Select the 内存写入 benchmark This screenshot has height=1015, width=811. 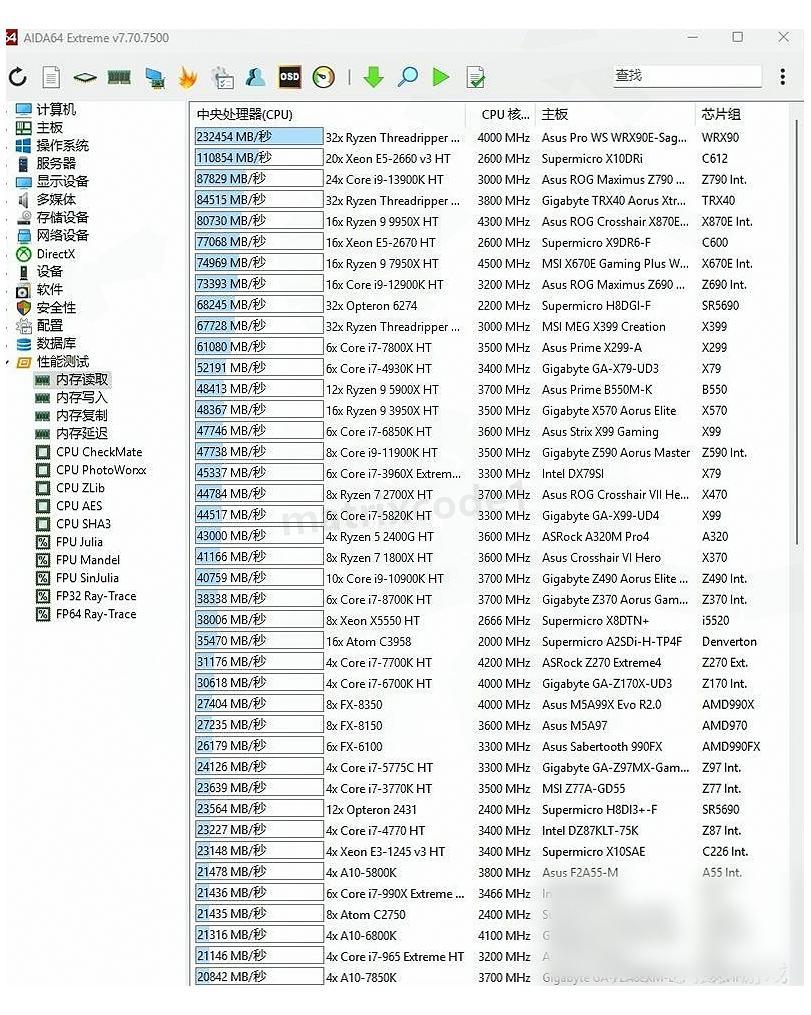(82, 397)
